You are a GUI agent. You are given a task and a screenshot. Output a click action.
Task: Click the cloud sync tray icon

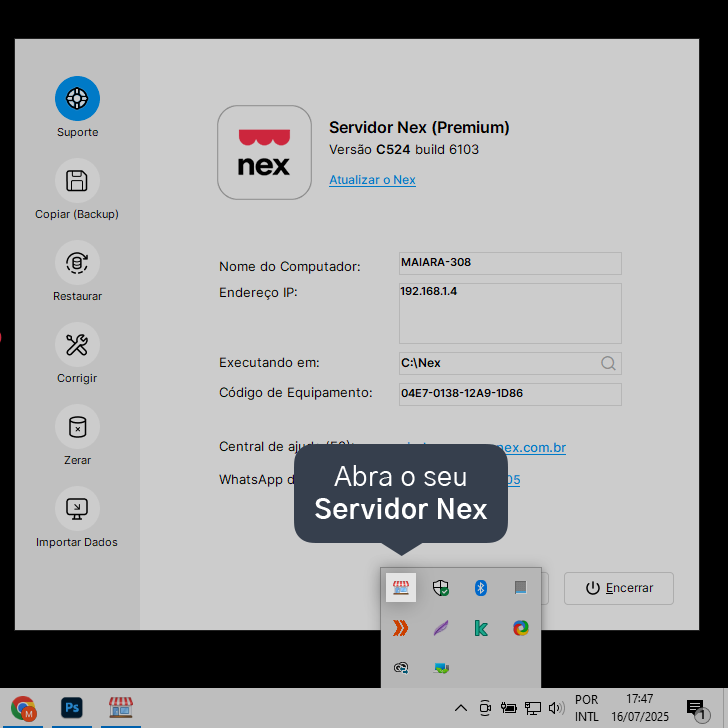tap(401, 668)
